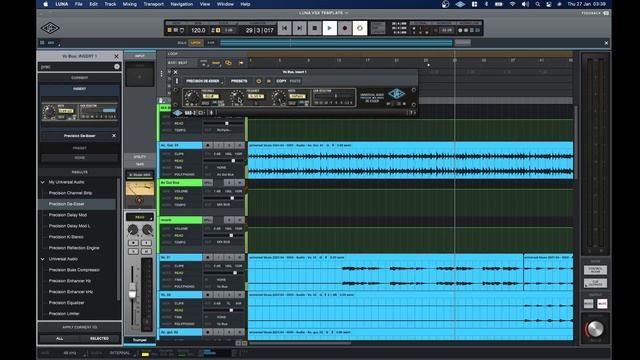Click the Width knob on the De-Esser
This screenshot has width=640, height=360.
(279, 98)
